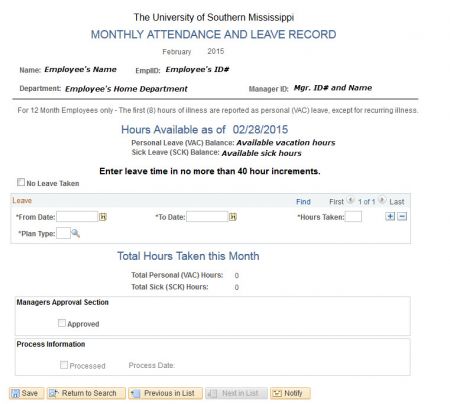Viewport: 450px width, 404px height.
Task: Click the 'Process Date:' label
Action: pyautogui.click(x=152, y=365)
